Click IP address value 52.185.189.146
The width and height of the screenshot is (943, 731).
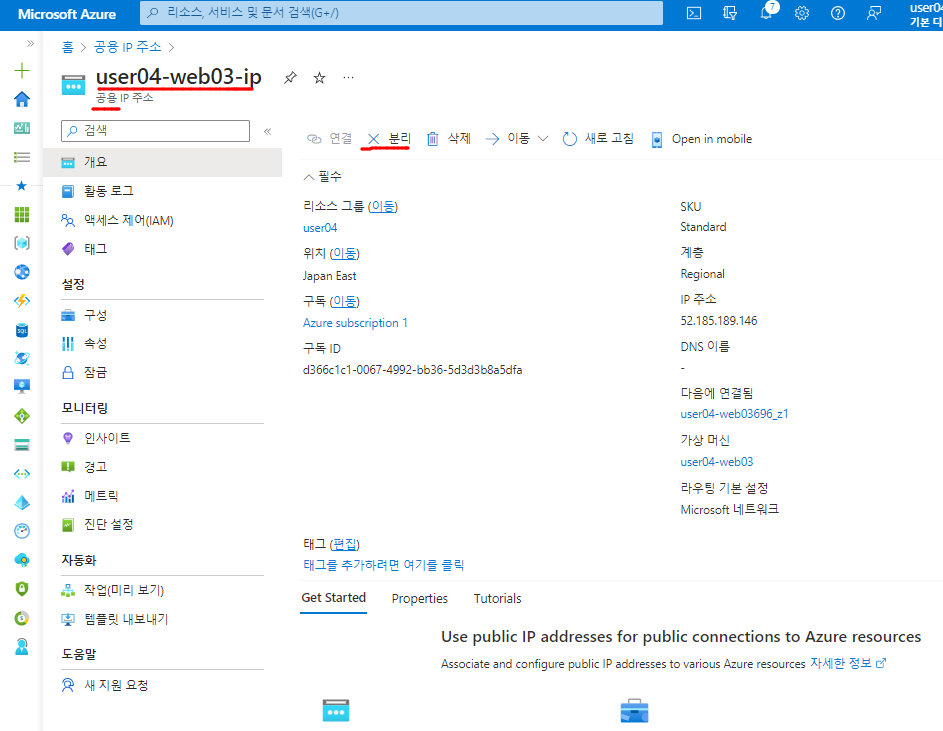pyautogui.click(x=719, y=321)
